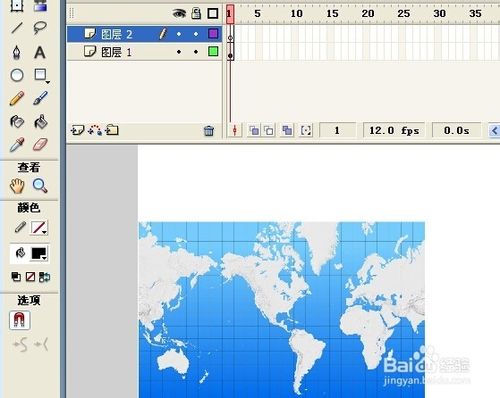Click the Straighten option icon
The height and width of the screenshot is (398, 500).
(x=41, y=345)
